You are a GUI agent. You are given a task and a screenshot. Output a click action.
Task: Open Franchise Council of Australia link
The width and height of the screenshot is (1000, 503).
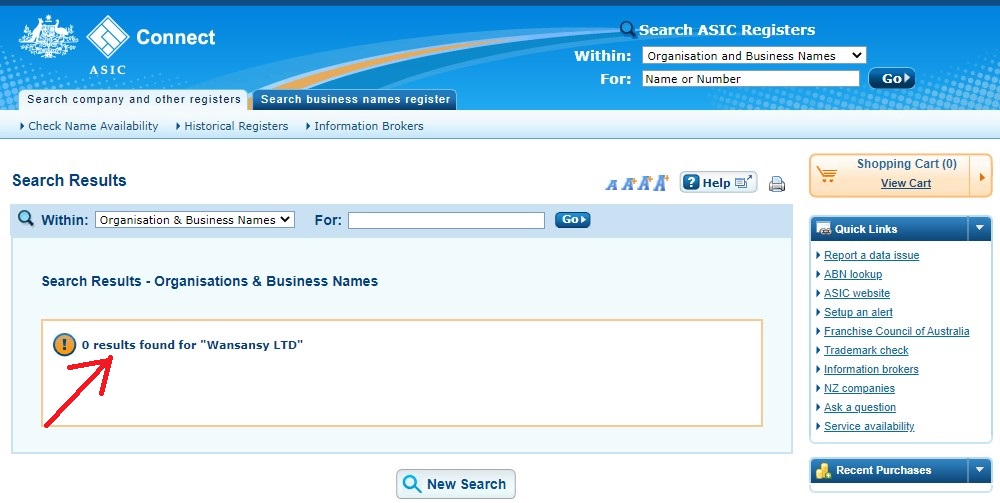pyautogui.click(x=896, y=332)
